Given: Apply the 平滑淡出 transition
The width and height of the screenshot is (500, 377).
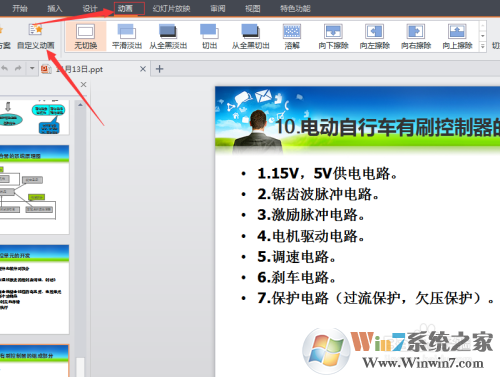Looking at the screenshot, I should click(x=127, y=36).
